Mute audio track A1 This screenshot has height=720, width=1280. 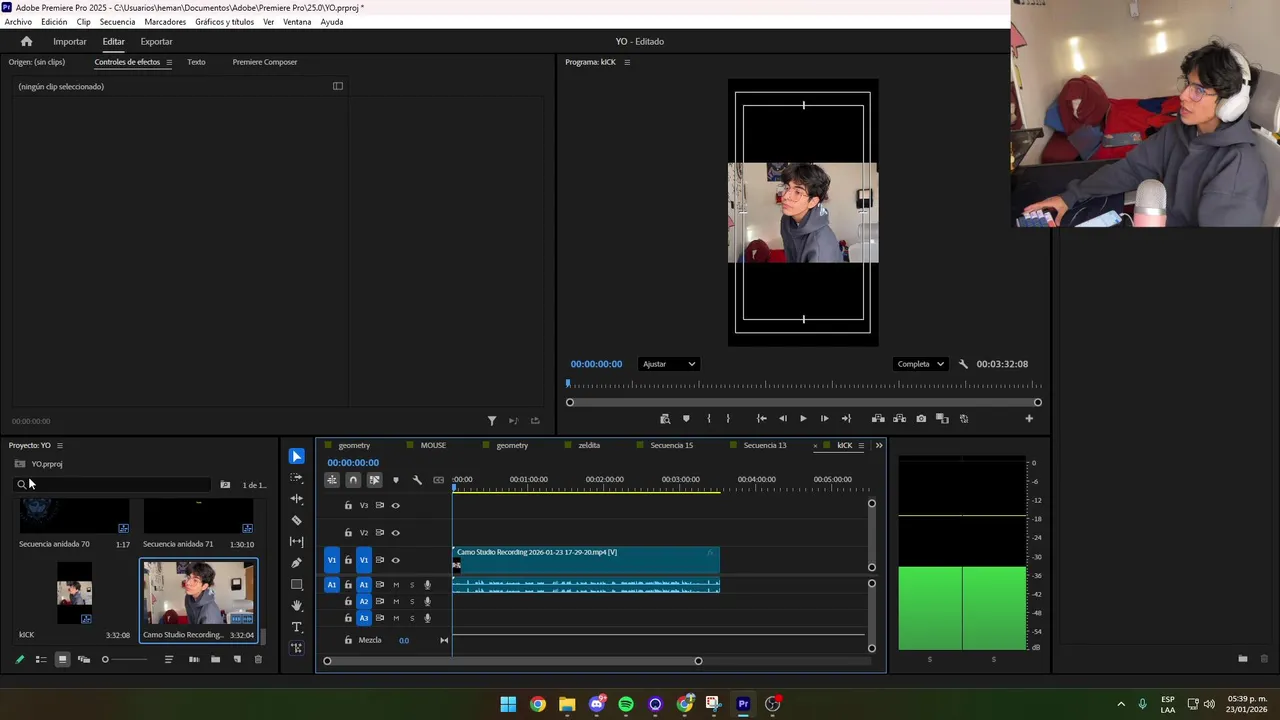[396, 585]
